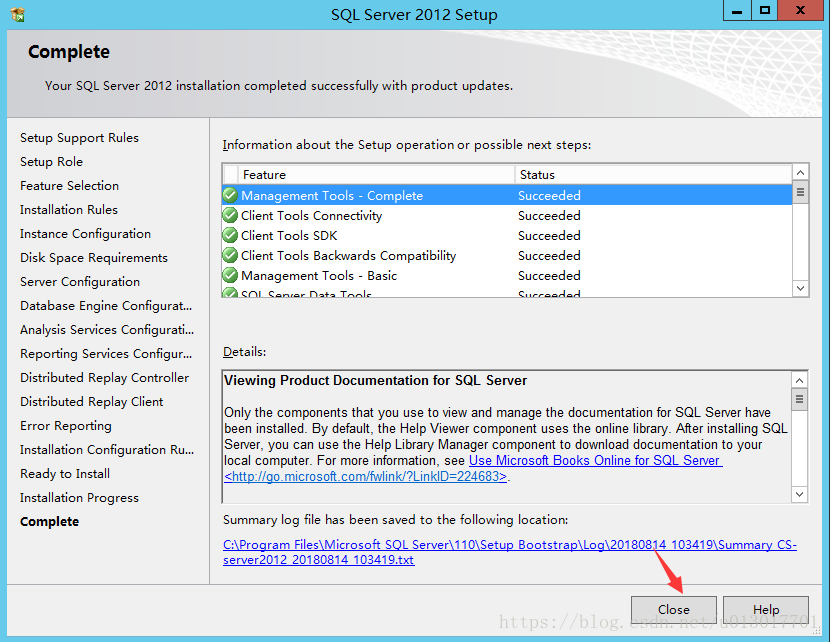Click Feature Selection step

coord(69,186)
